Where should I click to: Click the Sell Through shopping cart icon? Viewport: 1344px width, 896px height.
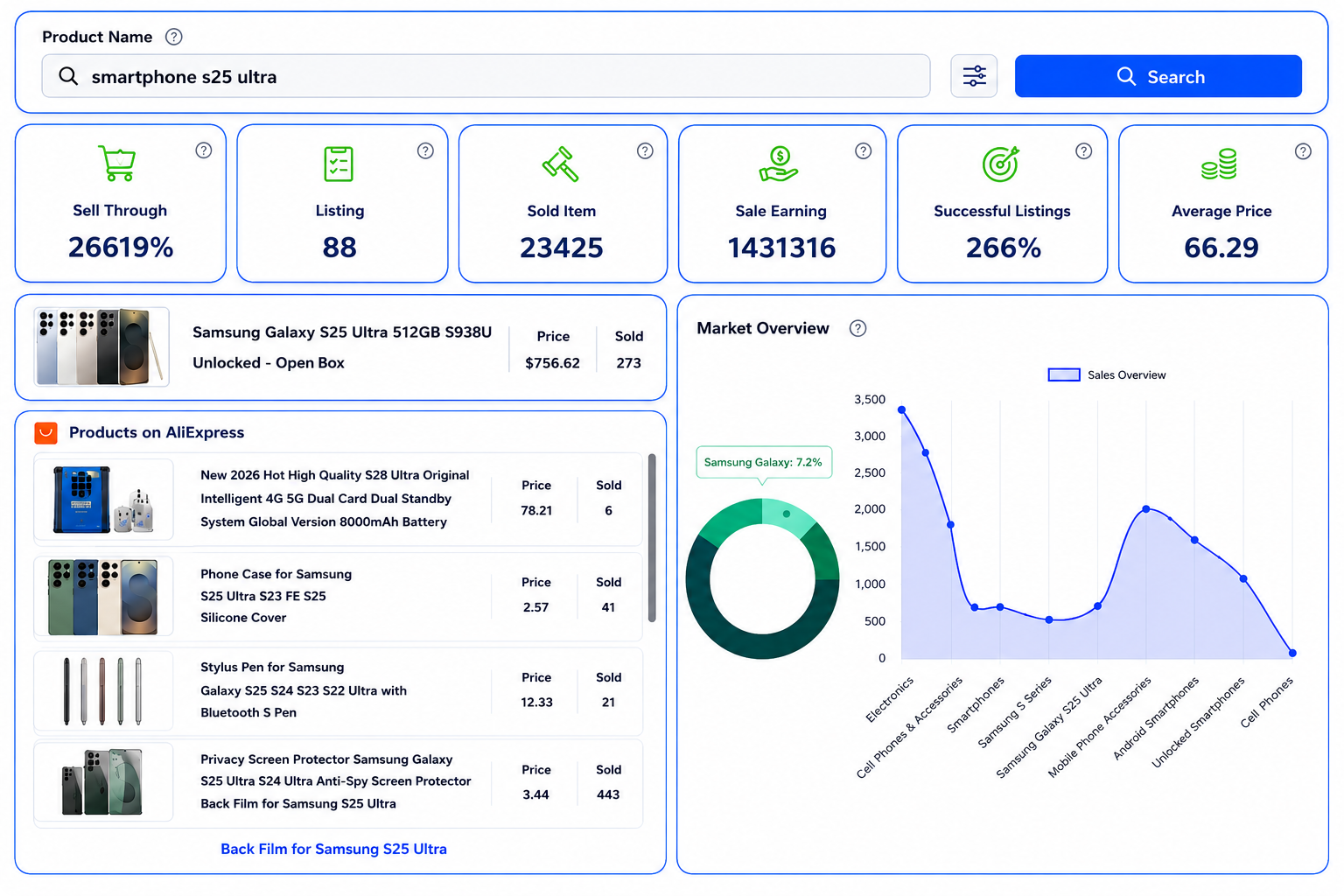[x=117, y=163]
